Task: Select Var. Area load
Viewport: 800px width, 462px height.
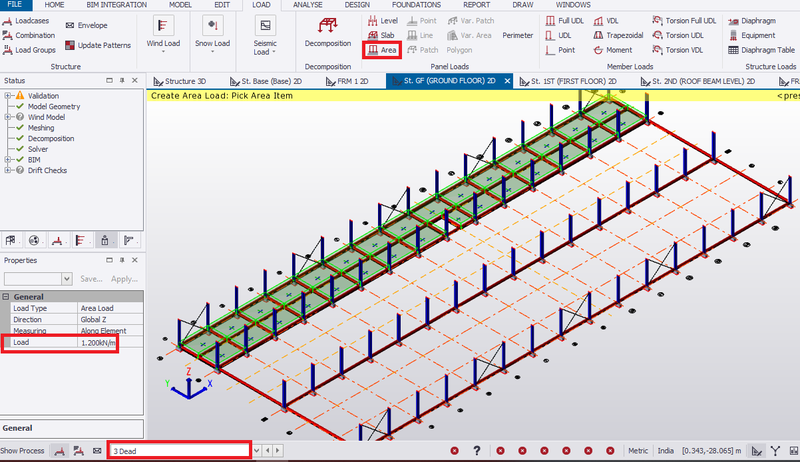Action: (469, 35)
